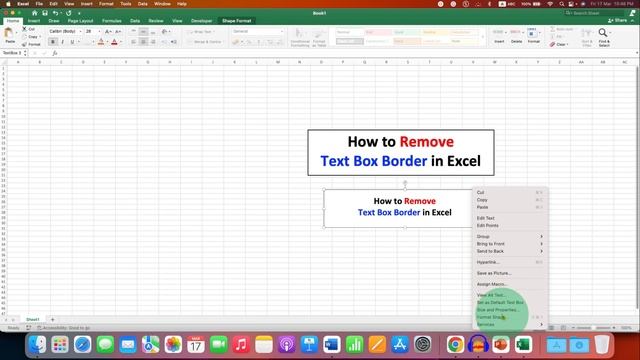The image size is (640, 360).
Task: Click the Paste clipboard icon in ribbon
Action: click(9, 34)
